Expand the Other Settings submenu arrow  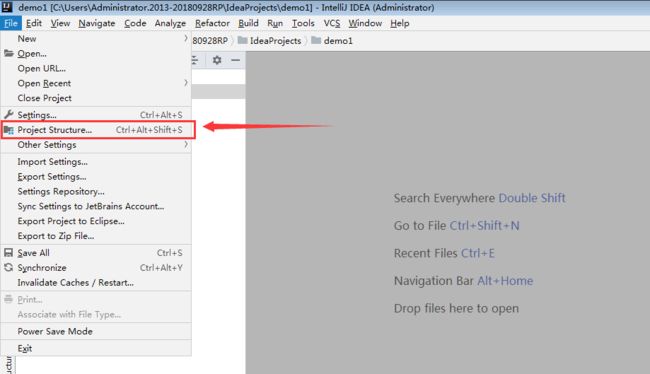point(186,144)
